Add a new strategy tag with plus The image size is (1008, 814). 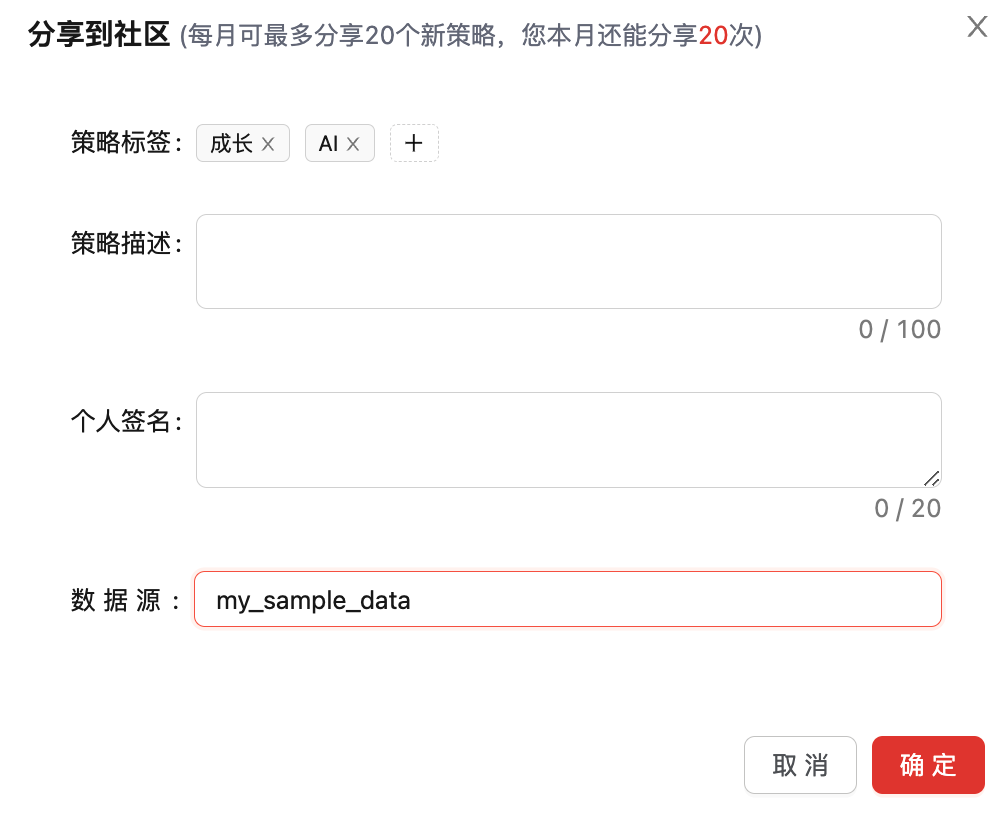[x=414, y=143]
